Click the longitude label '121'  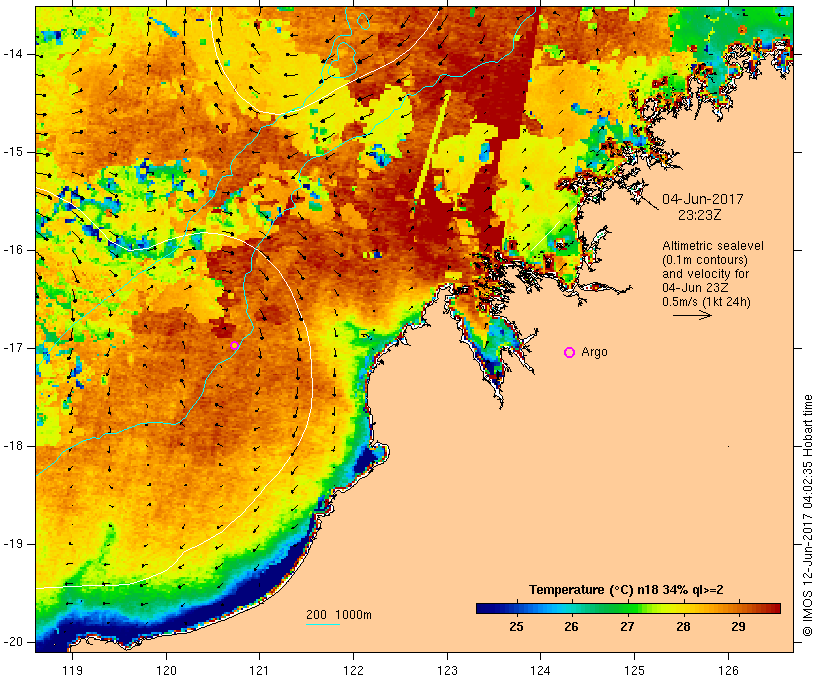click(259, 670)
